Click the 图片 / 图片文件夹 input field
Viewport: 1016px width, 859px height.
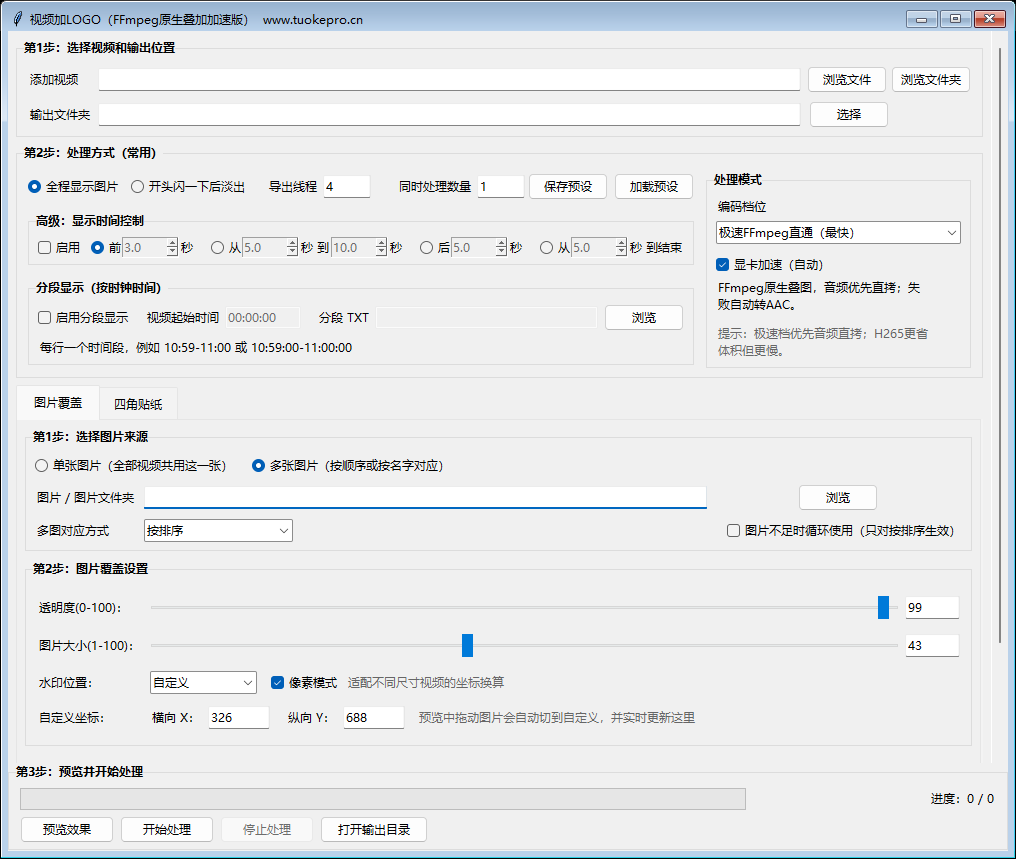click(x=425, y=498)
